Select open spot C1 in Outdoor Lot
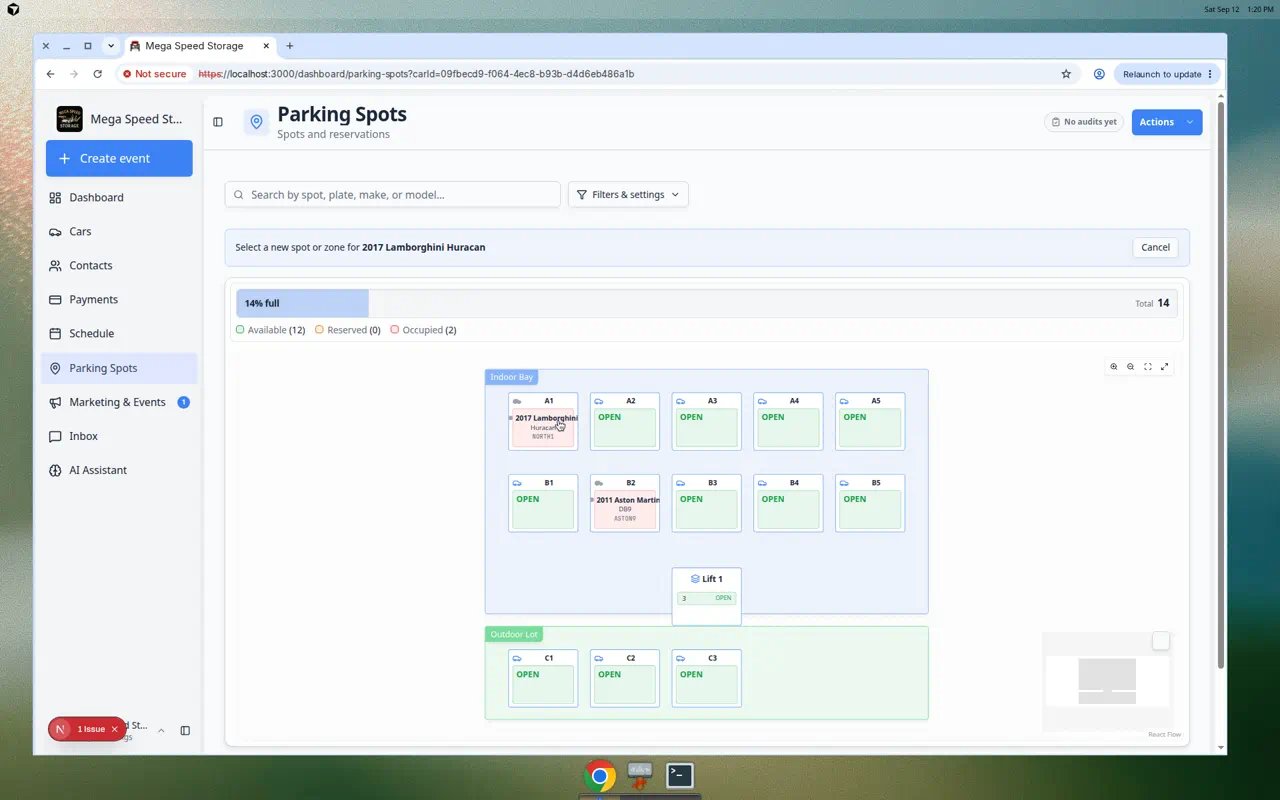 [543, 678]
